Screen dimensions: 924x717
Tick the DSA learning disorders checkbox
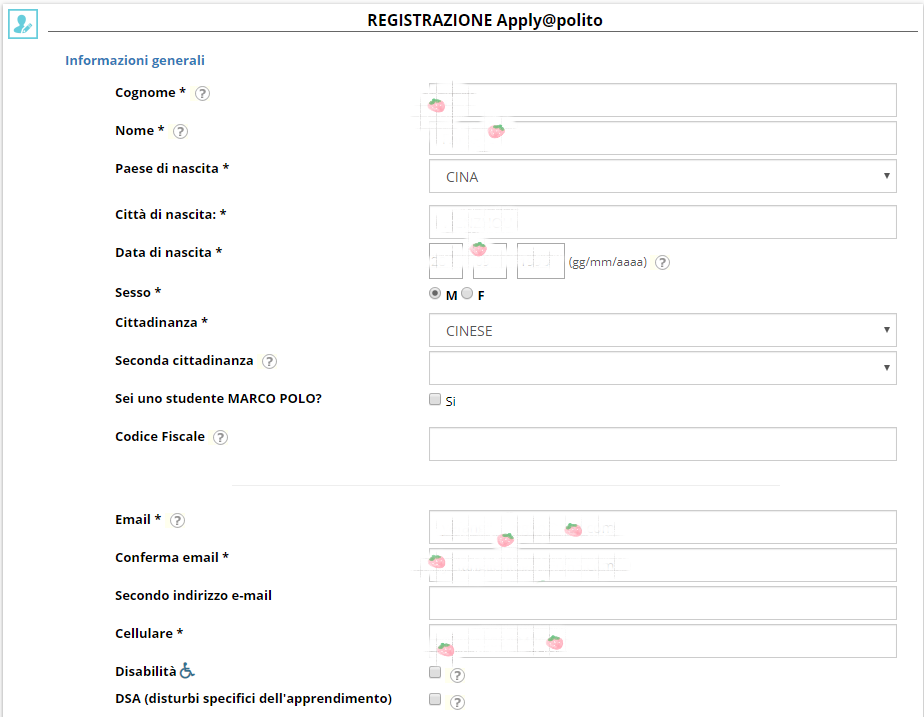pyautogui.click(x=435, y=700)
